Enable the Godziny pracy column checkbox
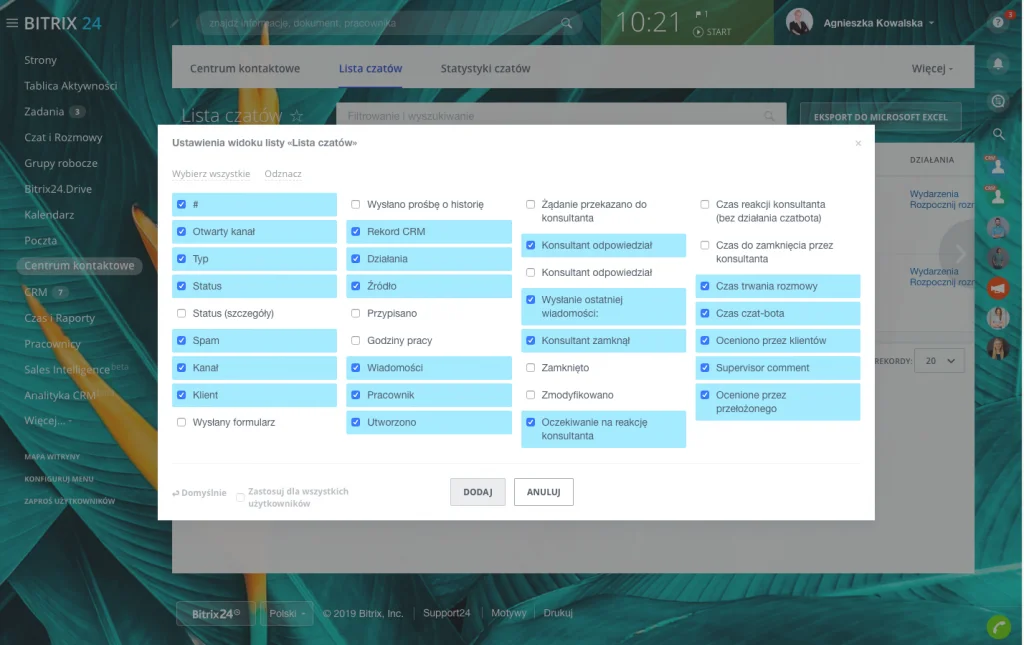This screenshot has height=645, width=1024. (356, 341)
